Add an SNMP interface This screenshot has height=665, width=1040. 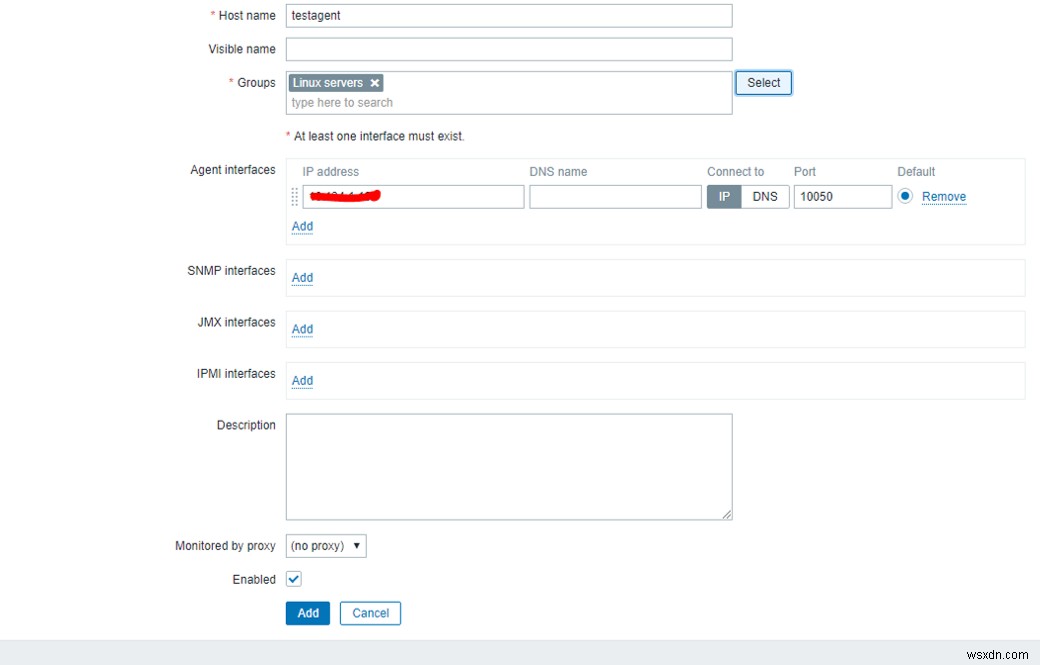tap(302, 278)
